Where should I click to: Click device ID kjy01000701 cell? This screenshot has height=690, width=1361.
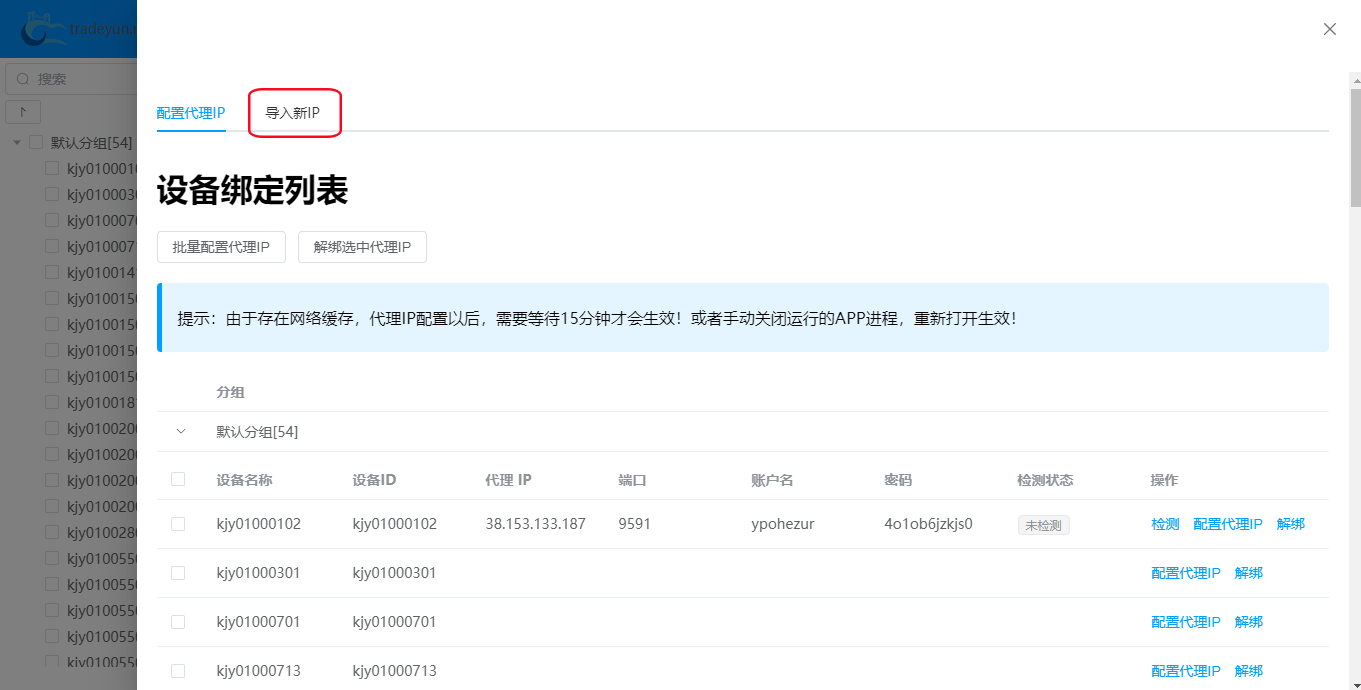coord(395,622)
